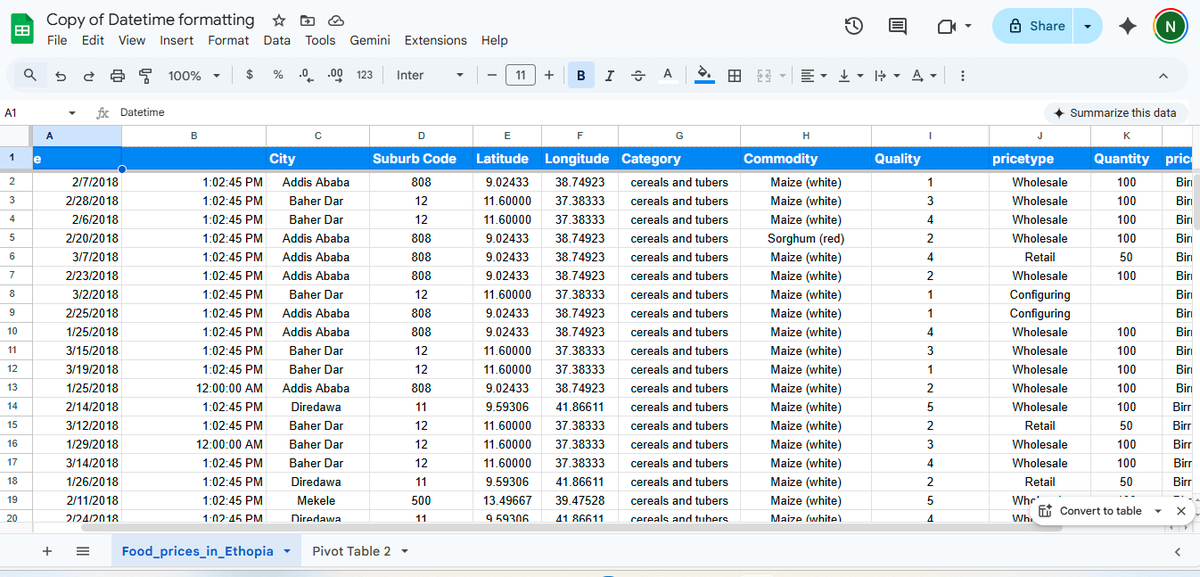Screen dimensions: 1200x577
Task: Select the paint format tool
Action: tap(145, 75)
